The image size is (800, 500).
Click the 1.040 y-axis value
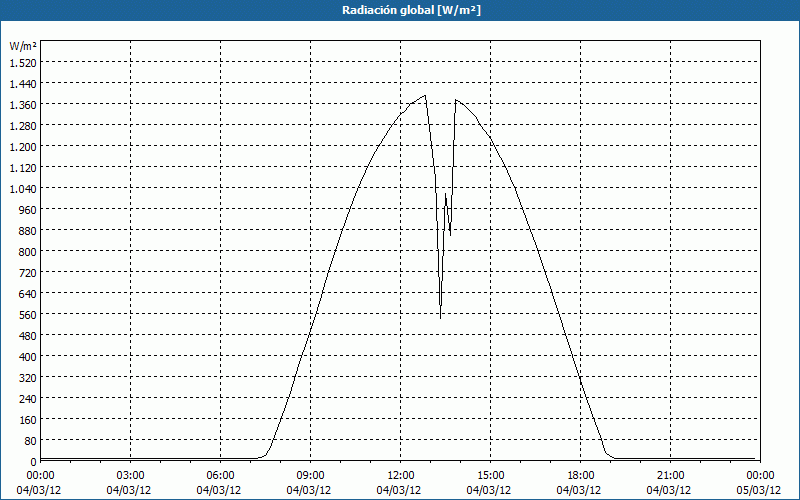(23, 189)
